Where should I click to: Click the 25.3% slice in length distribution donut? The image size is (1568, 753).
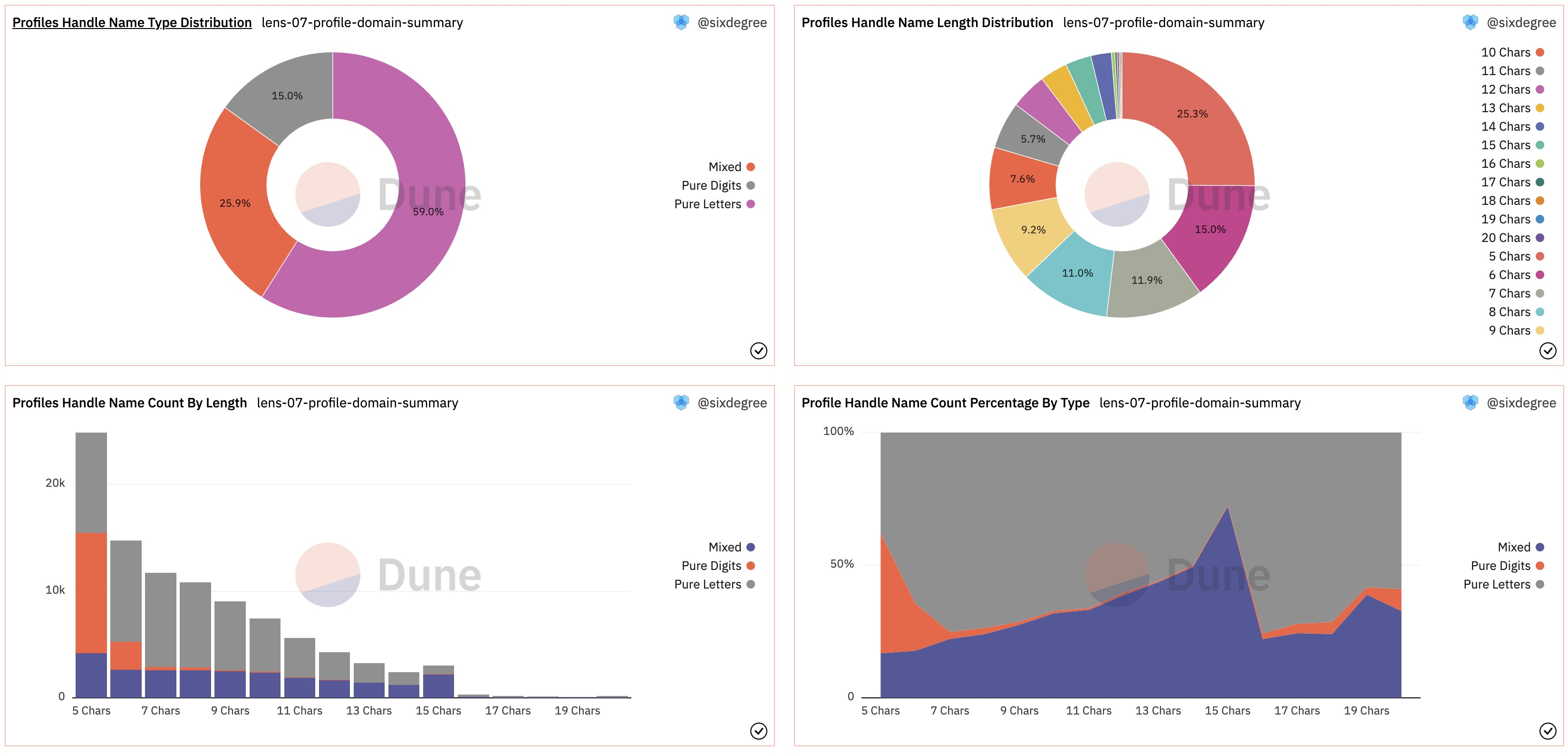tap(1192, 115)
